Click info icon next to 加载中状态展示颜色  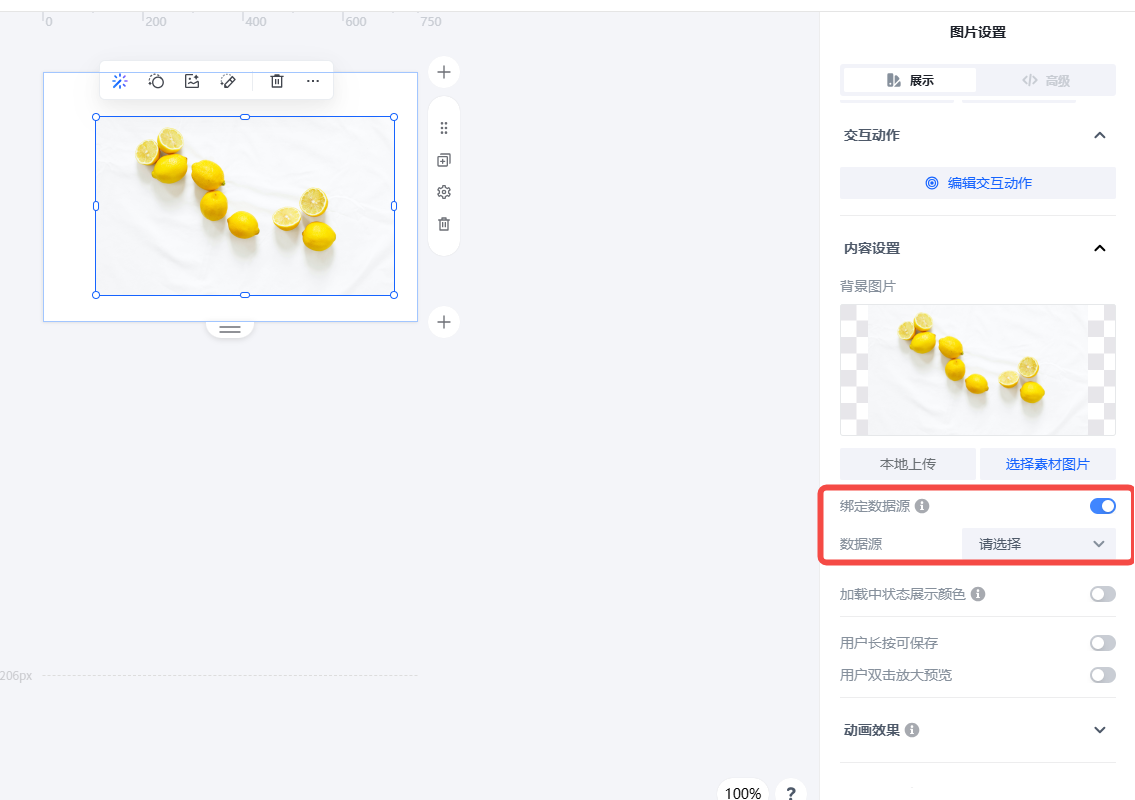click(x=978, y=594)
